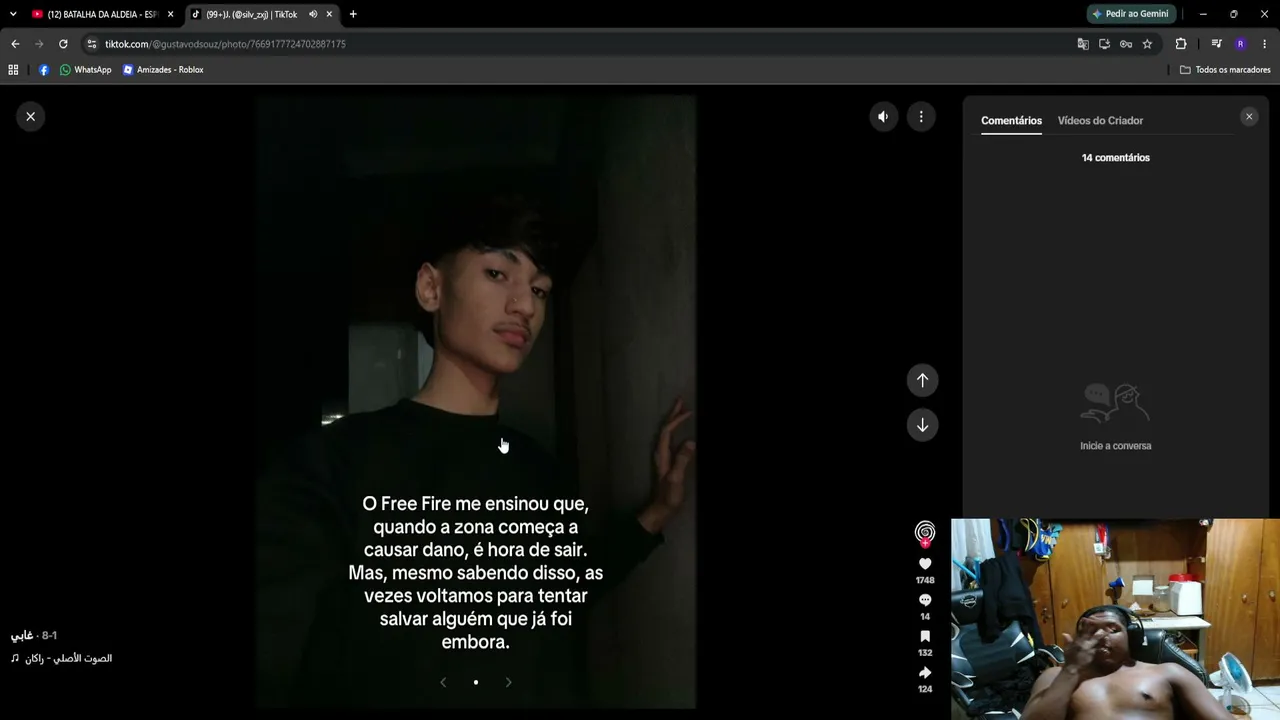1280x720 pixels.
Task: Open the WhatsApp bookmark
Action: [x=86, y=70]
